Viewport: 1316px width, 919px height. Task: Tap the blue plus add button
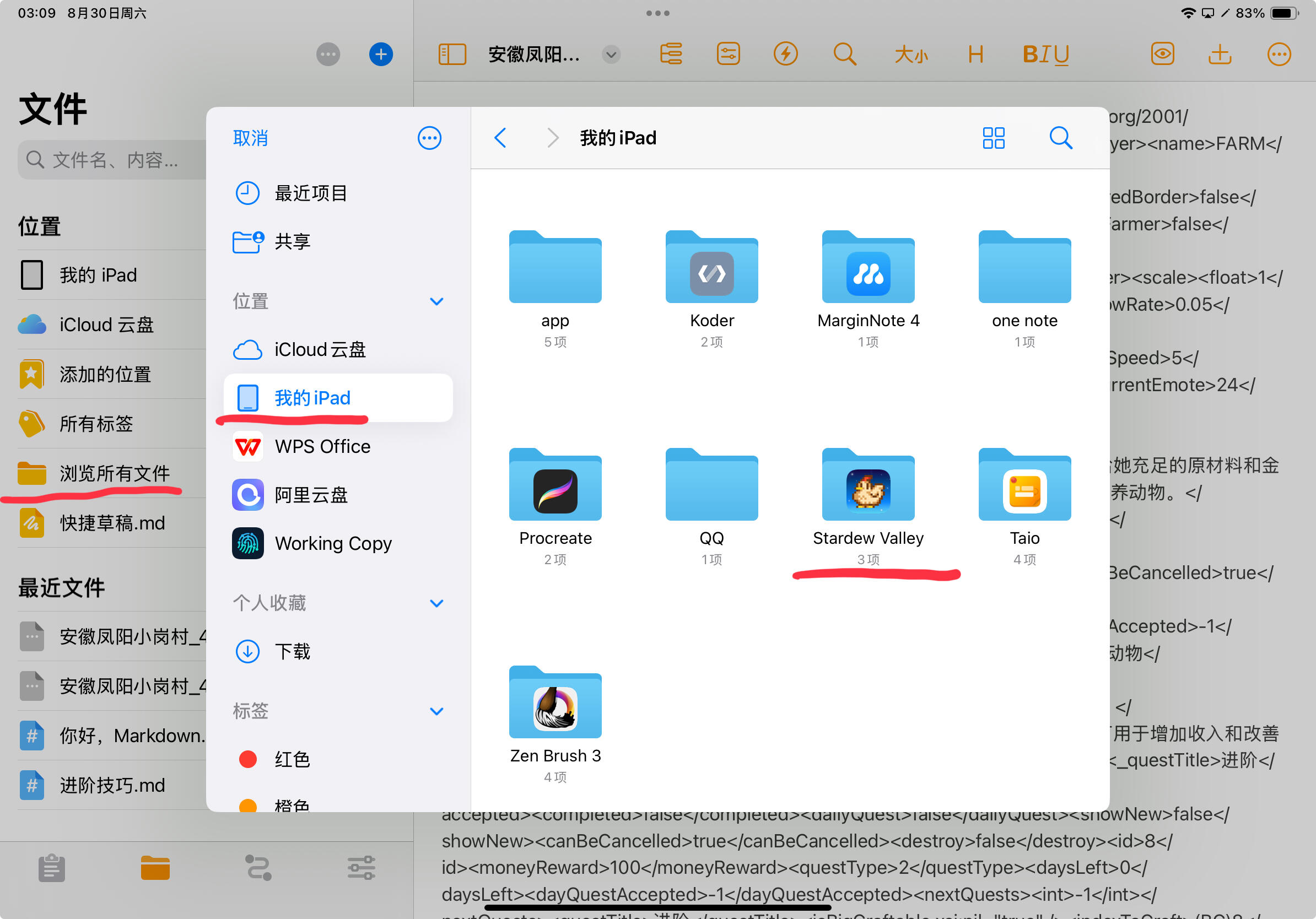[381, 55]
